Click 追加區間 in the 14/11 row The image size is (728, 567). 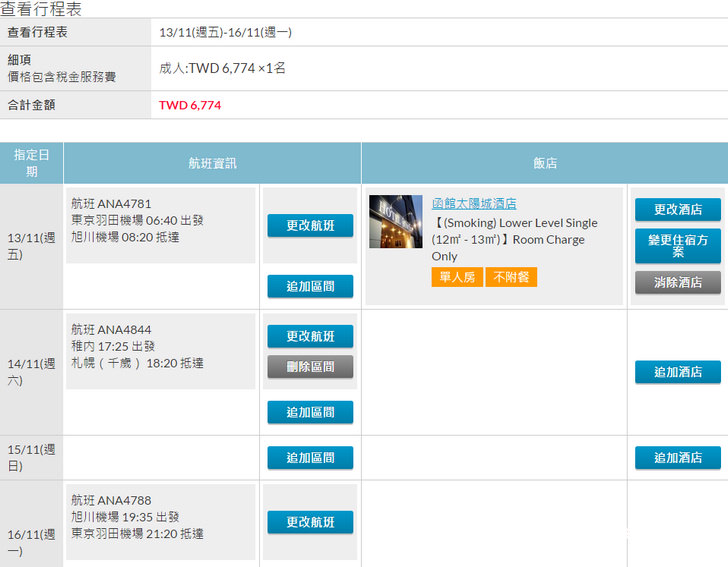pyautogui.click(x=310, y=412)
